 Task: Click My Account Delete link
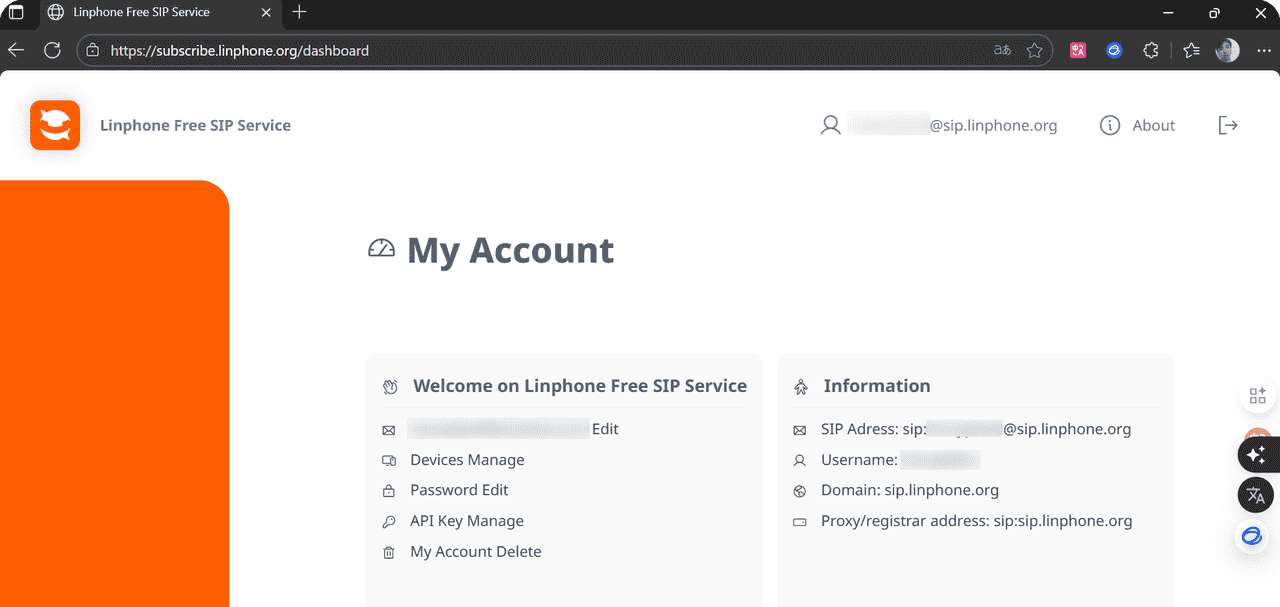click(x=475, y=552)
